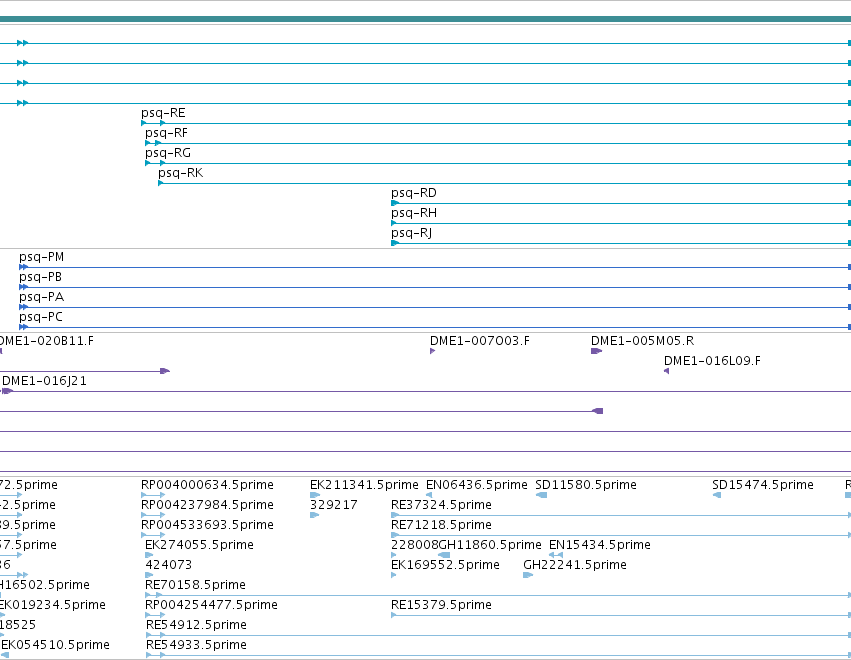Click the RP004254477.5prime EST label
This screenshot has width=851, height=660.
click(x=211, y=605)
